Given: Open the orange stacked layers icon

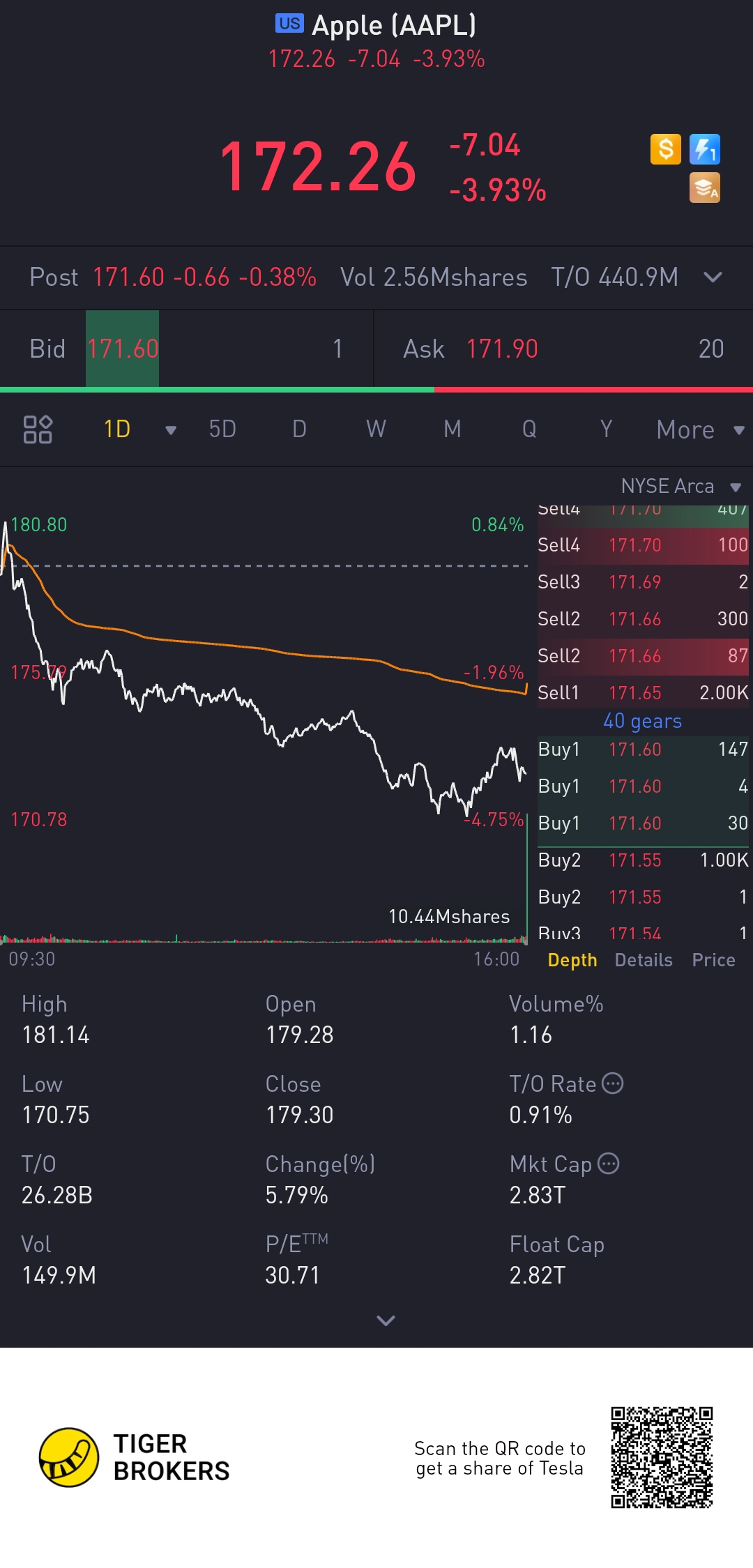Looking at the screenshot, I should pyautogui.click(x=705, y=188).
